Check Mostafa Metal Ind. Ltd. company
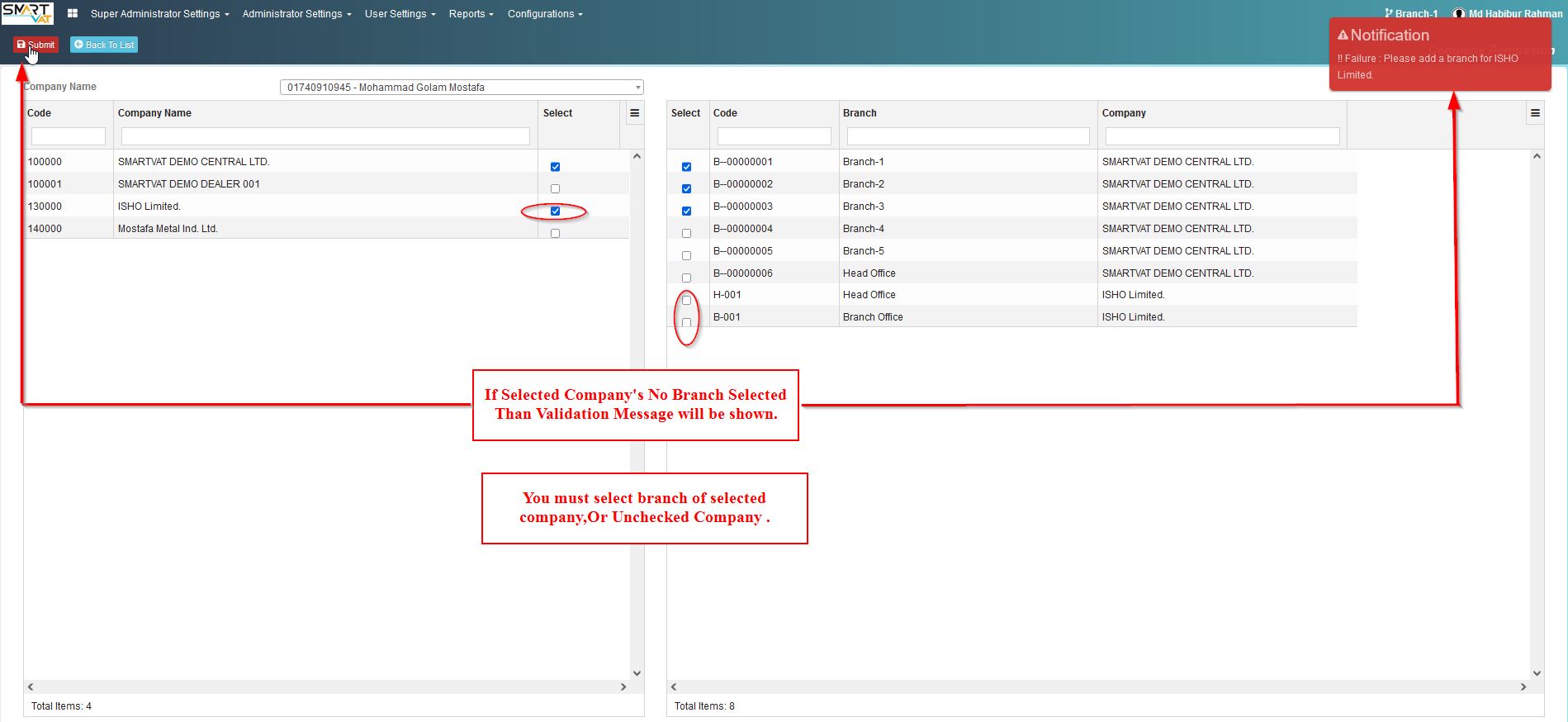This screenshot has width=1568, height=722. (x=555, y=234)
